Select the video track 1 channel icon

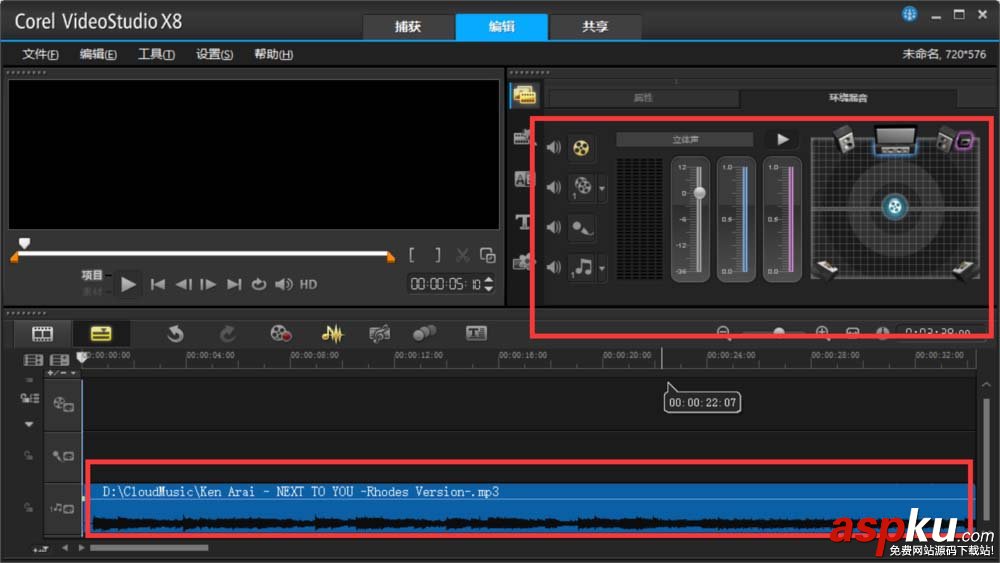point(582,187)
